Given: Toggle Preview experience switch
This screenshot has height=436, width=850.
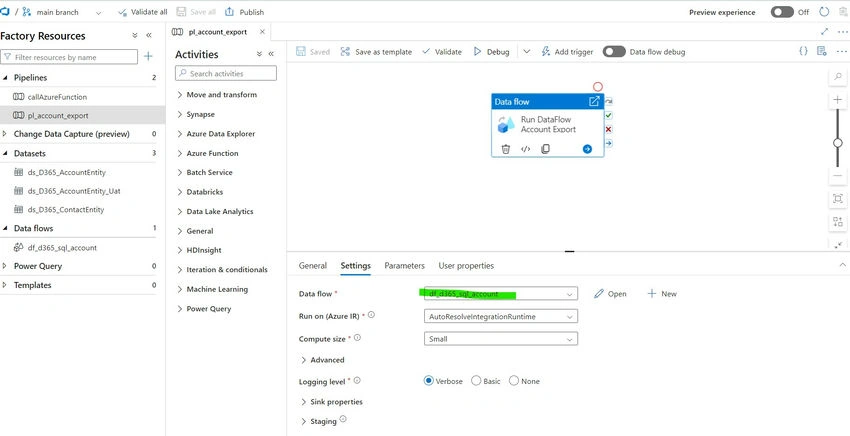Looking at the screenshot, I should click(x=782, y=12).
